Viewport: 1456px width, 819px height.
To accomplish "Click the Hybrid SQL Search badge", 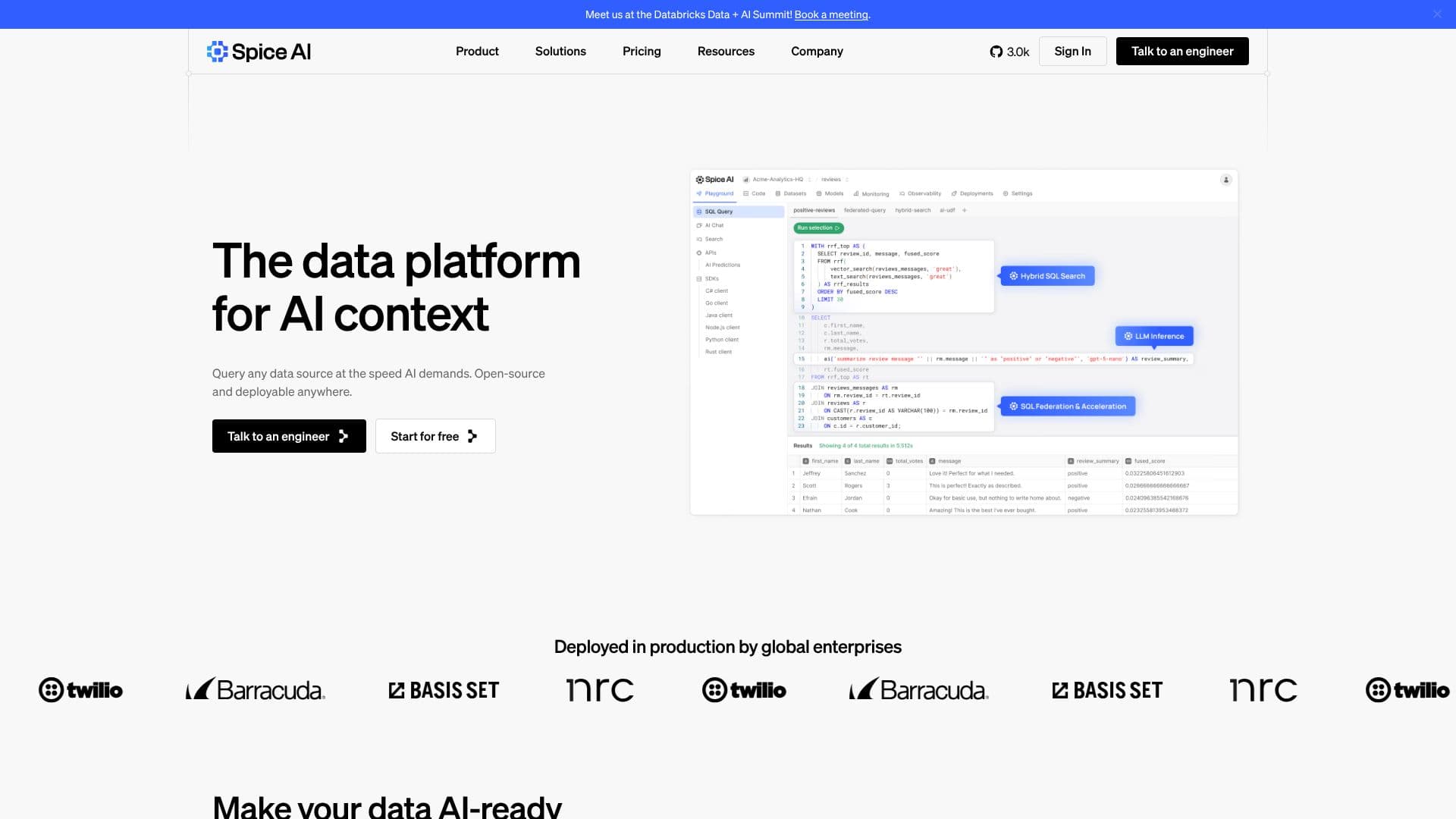I will pos(1047,276).
